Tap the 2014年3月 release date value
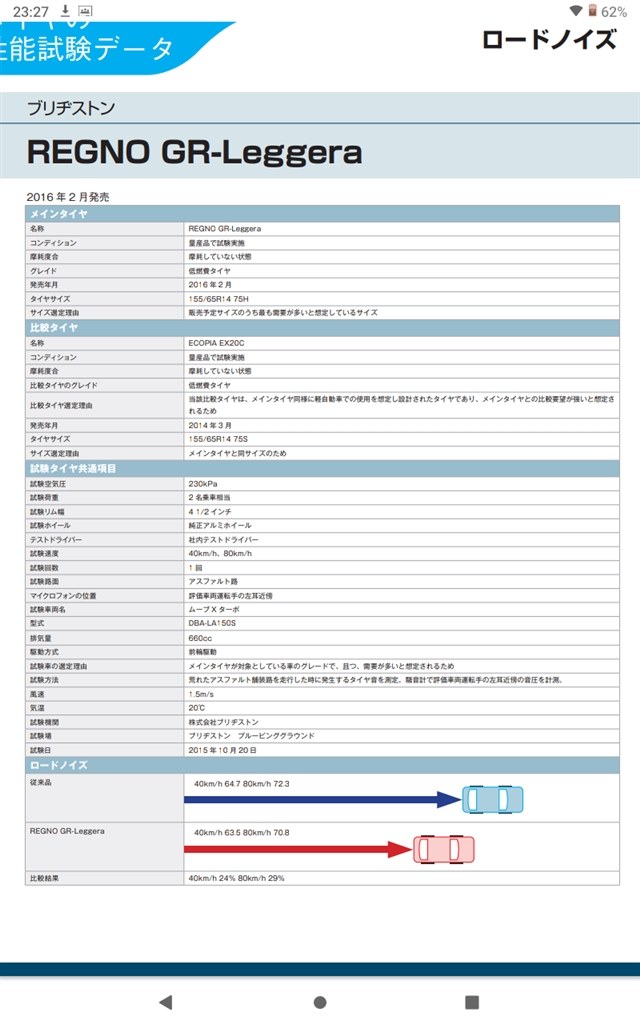 (x=210, y=425)
